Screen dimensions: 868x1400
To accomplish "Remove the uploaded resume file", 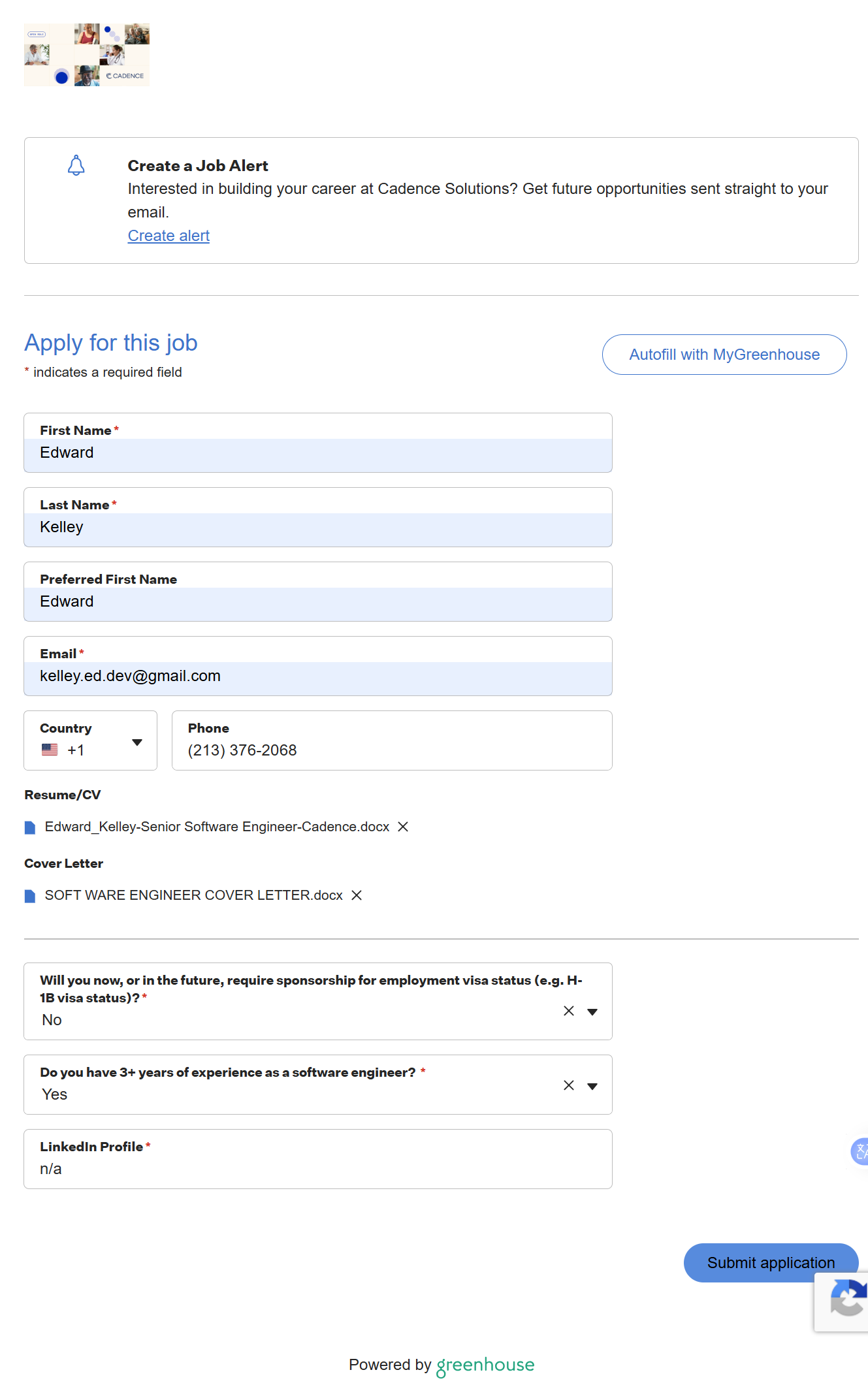I will pyautogui.click(x=403, y=827).
